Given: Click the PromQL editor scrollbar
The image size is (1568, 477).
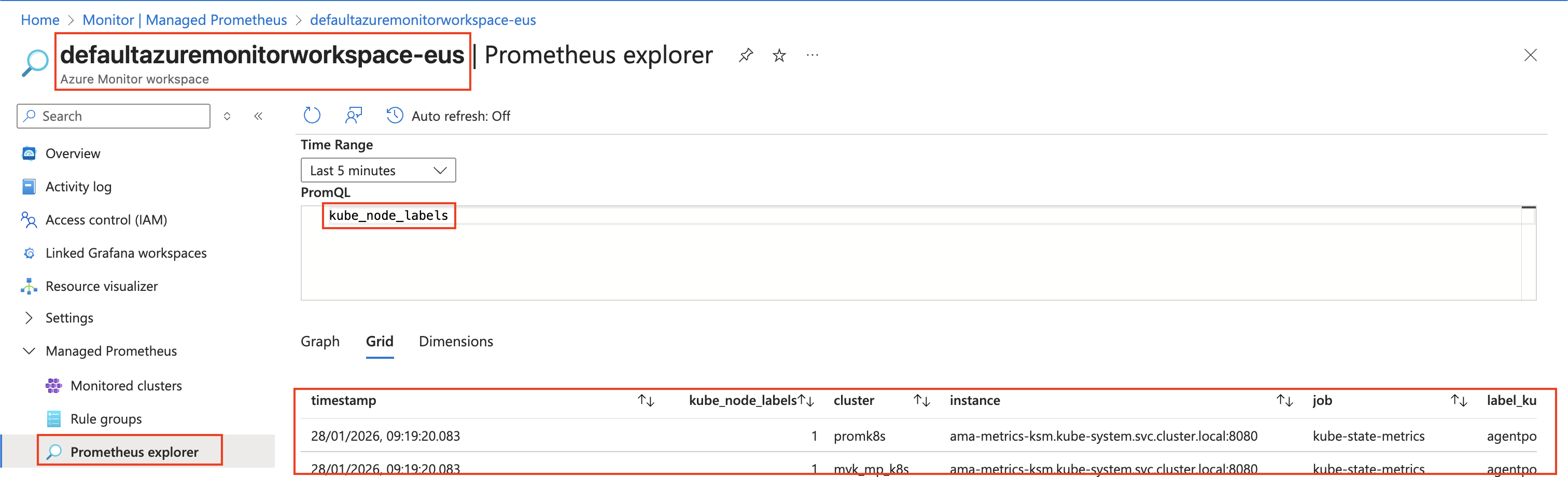Looking at the screenshot, I should (1529, 253).
